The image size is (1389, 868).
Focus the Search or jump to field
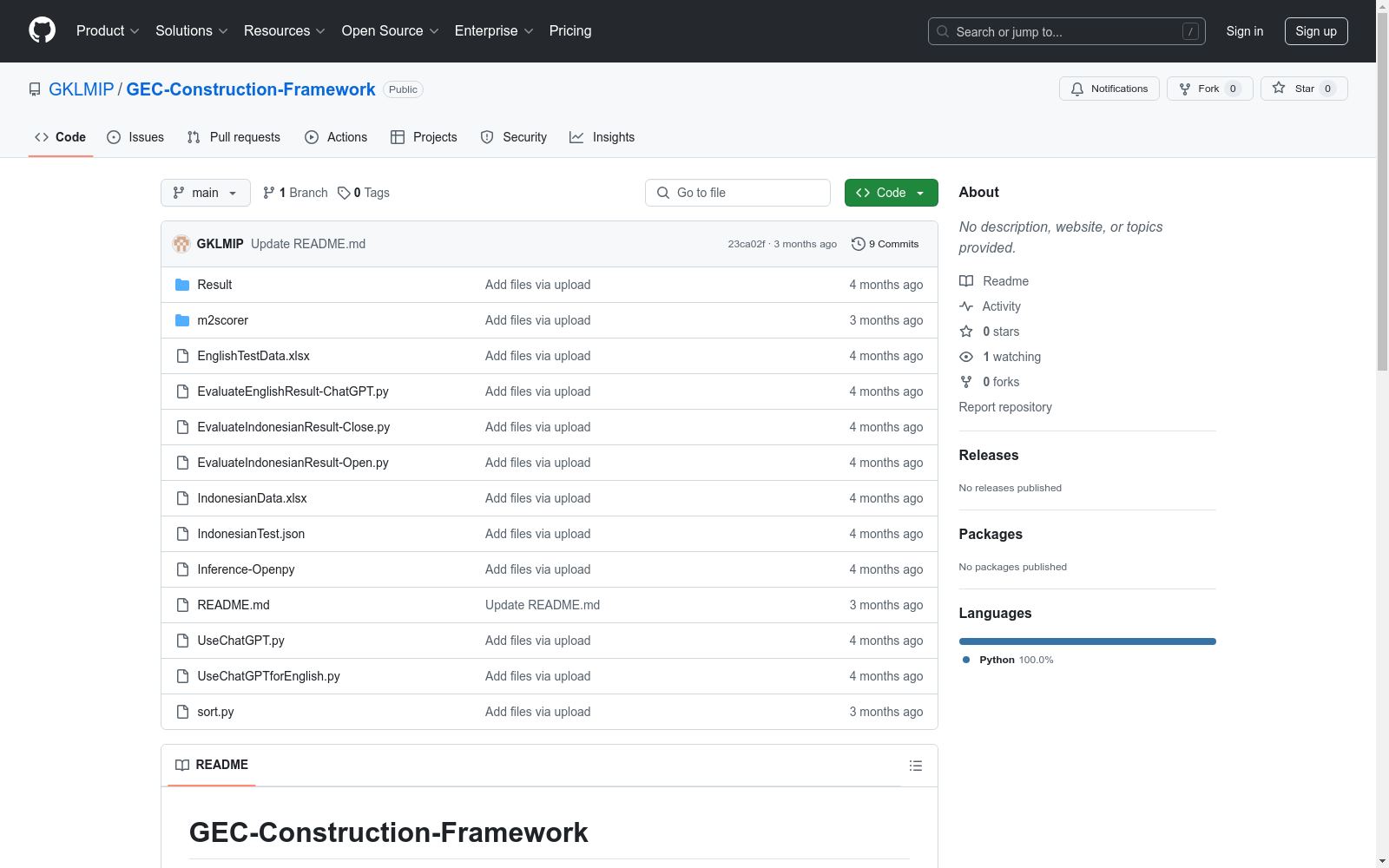pyautogui.click(x=1067, y=31)
